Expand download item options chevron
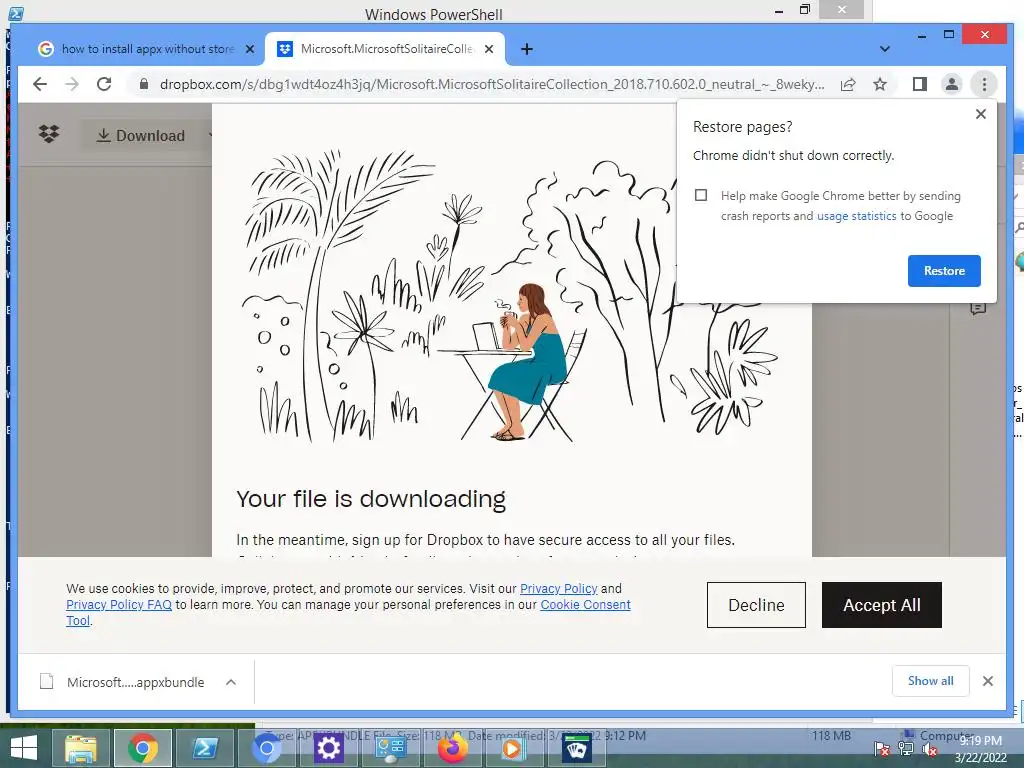The width and height of the screenshot is (1024, 768). coord(231,682)
